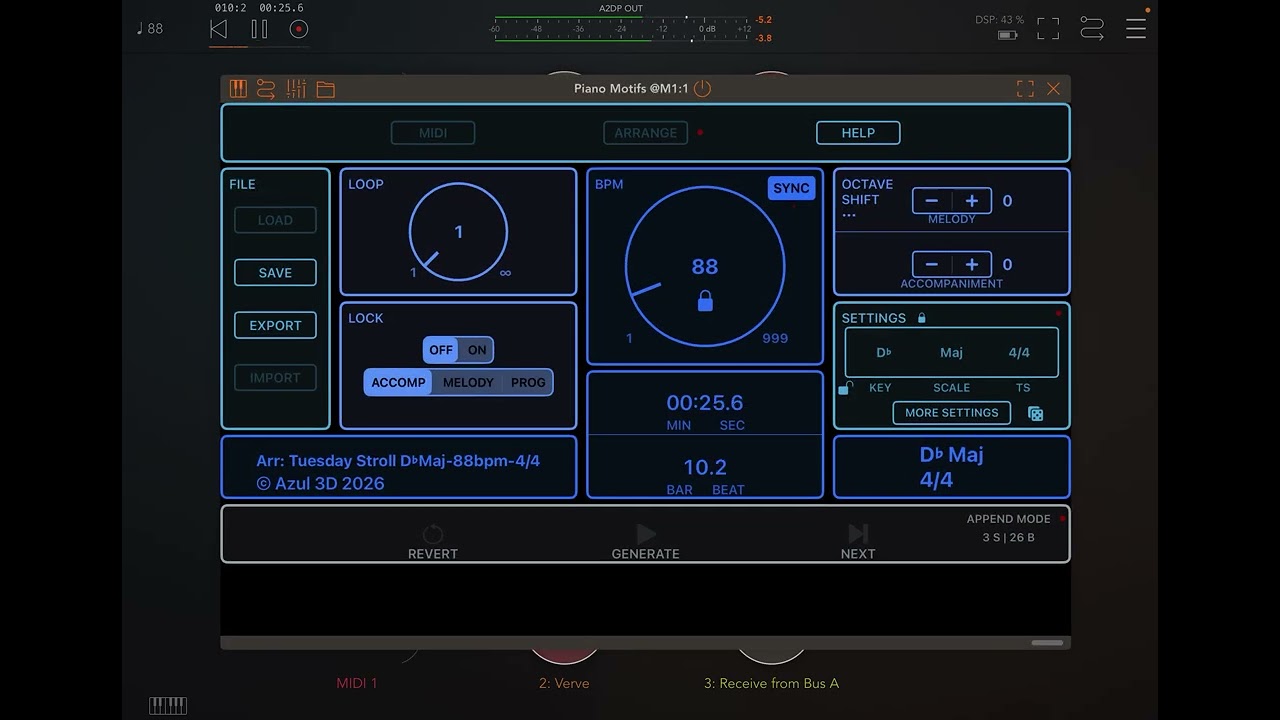The image size is (1280, 720).
Task: Select the 3: Receive from Bus A label
Action: coord(771,683)
